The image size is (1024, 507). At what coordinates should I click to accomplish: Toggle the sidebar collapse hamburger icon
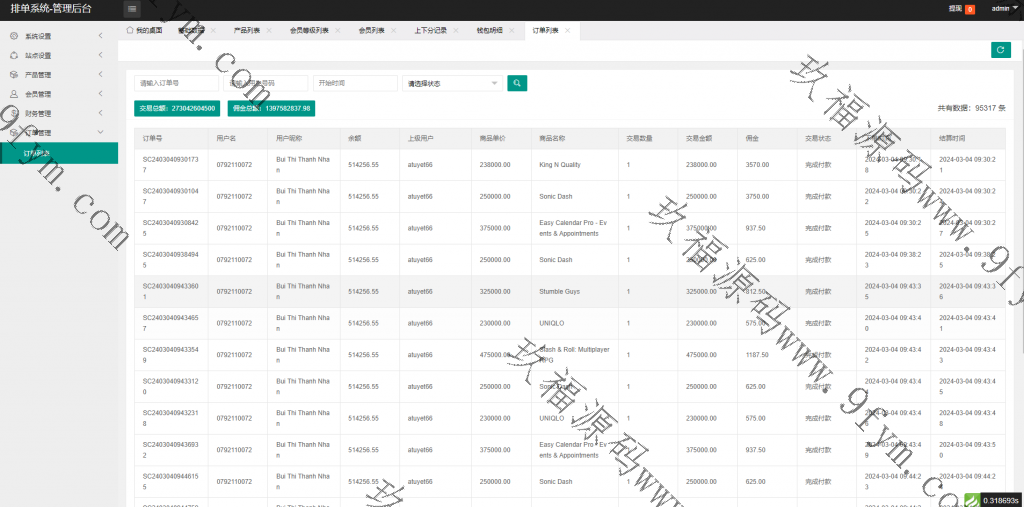(132, 9)
